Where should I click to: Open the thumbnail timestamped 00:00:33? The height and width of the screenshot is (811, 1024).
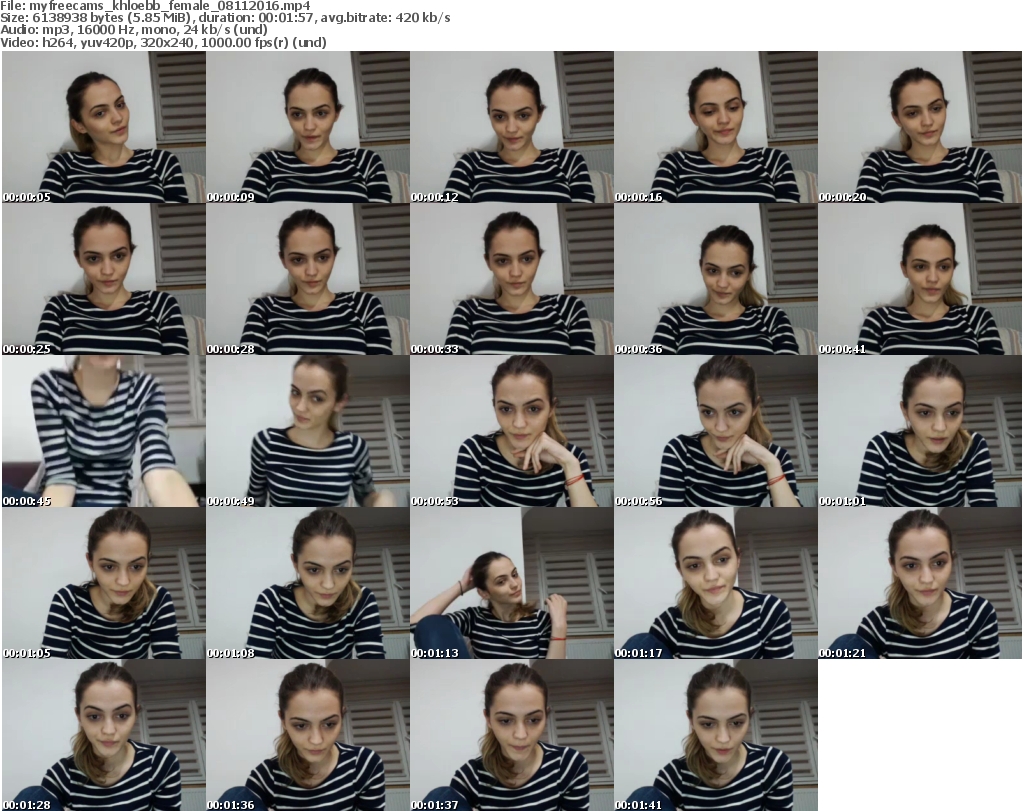coord(511,280)
